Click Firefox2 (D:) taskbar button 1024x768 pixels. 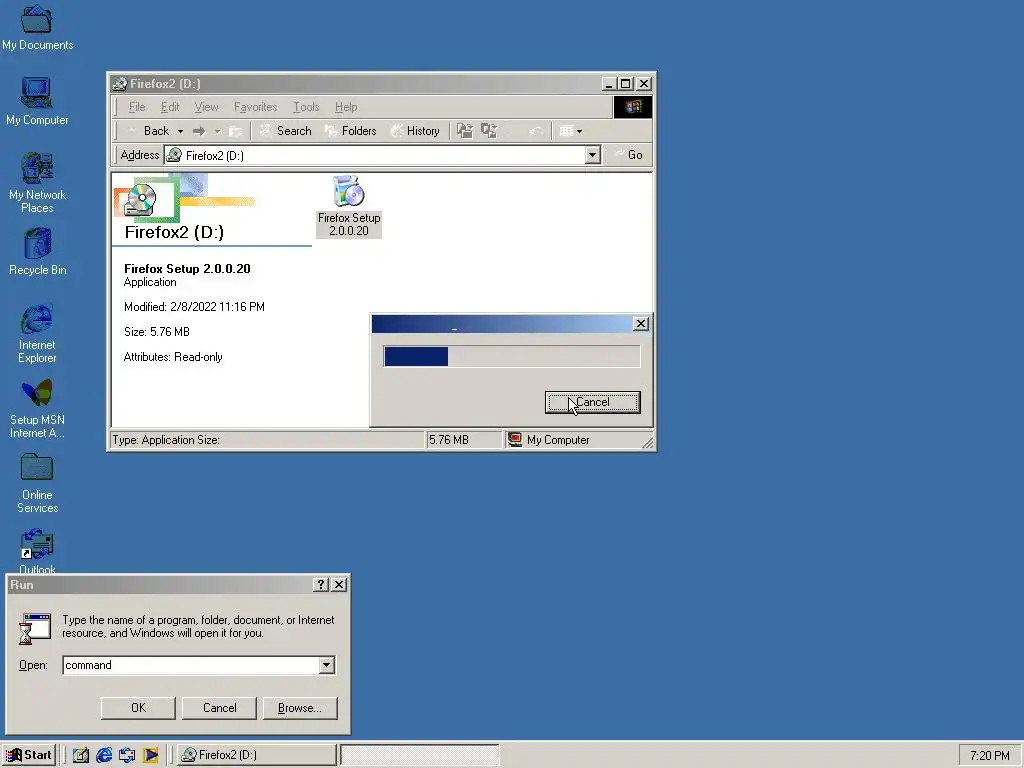tap(256, 755)
